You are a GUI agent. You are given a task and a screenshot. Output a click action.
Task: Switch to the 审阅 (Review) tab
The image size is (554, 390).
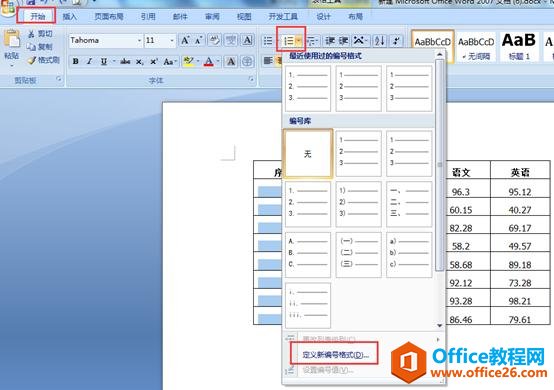(212, 16)
